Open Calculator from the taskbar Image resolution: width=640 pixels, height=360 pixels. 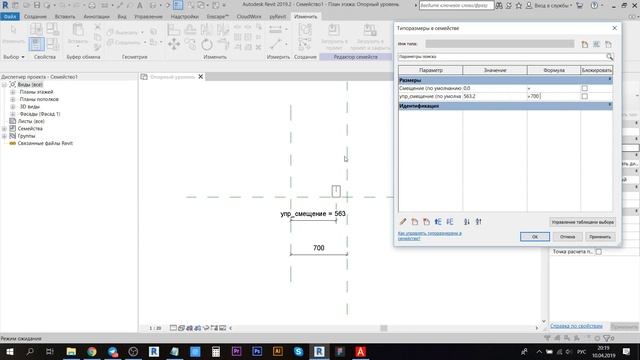(x=216, y=351)
